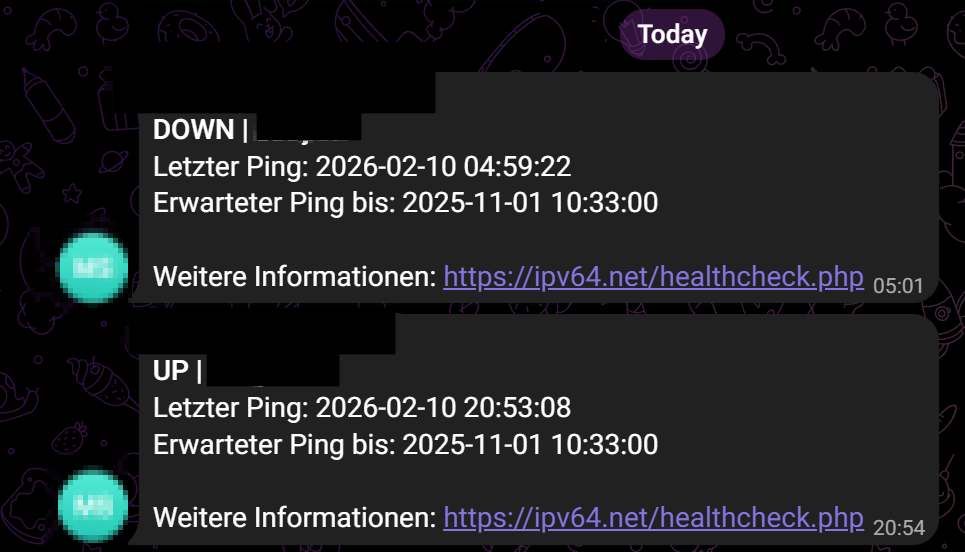
Task: Click the Erwarteter Ping line in DOWN message
Action: coord(405,203)
